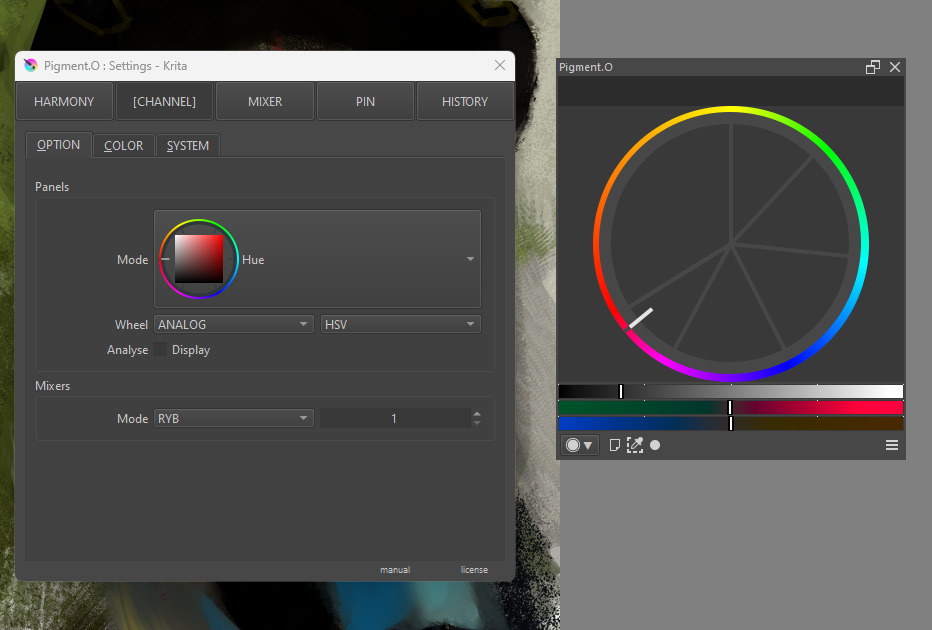Toggle the MIXER panel button

(265, 102)
